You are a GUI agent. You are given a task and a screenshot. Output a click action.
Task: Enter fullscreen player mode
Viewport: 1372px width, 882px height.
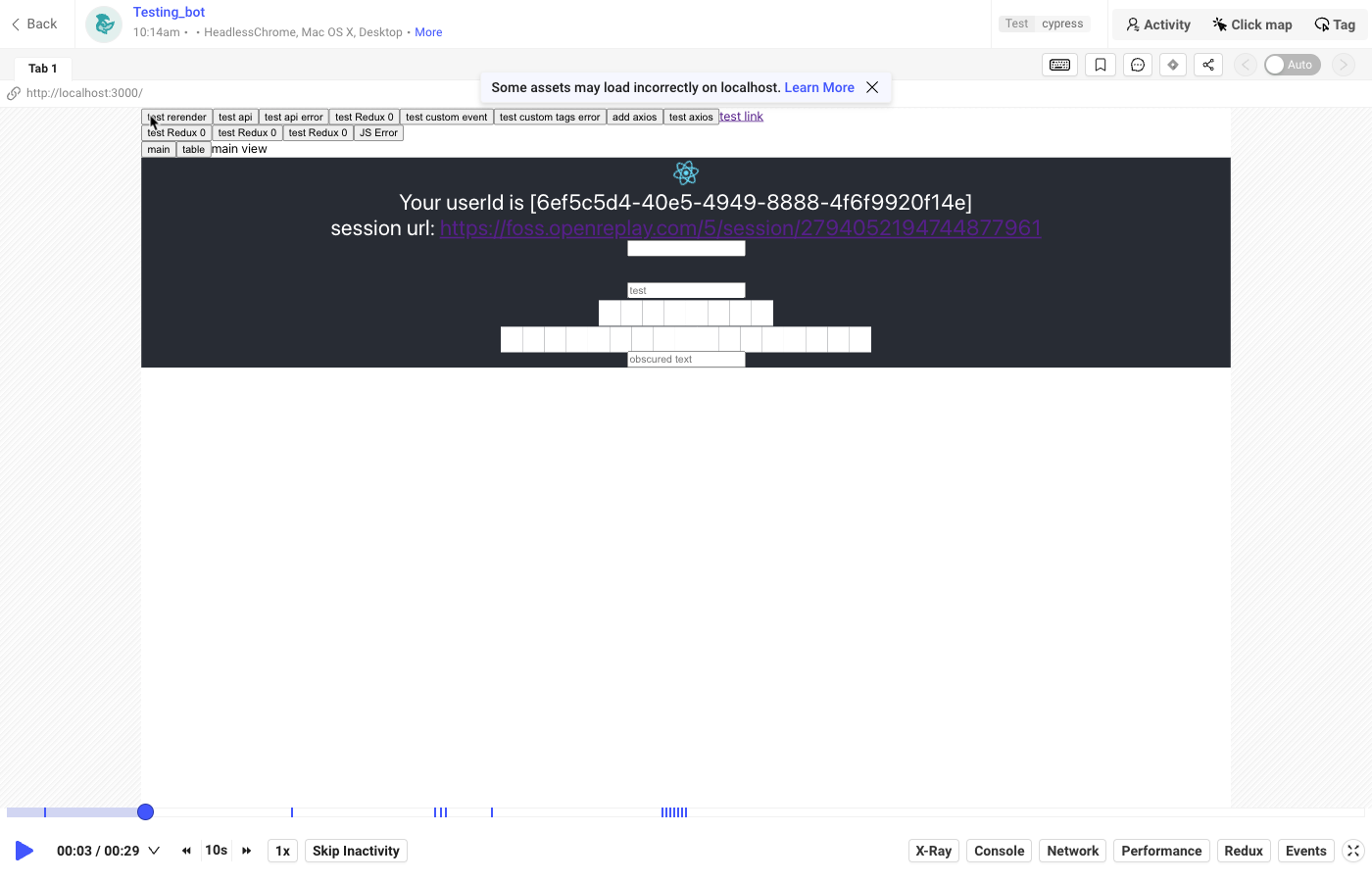(x=1353, y=851)
